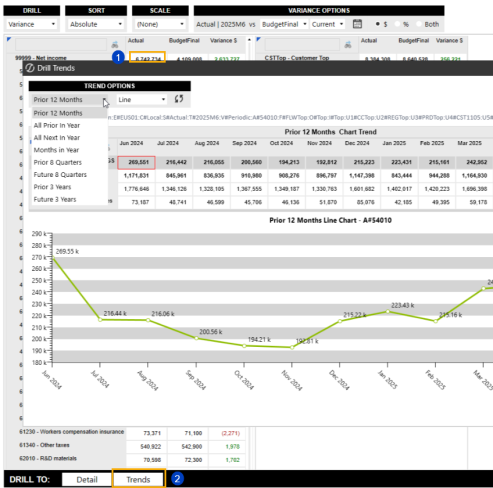The image size is (493, 488).
Task: Select the Both variance radio button
Action: point(419,24)
